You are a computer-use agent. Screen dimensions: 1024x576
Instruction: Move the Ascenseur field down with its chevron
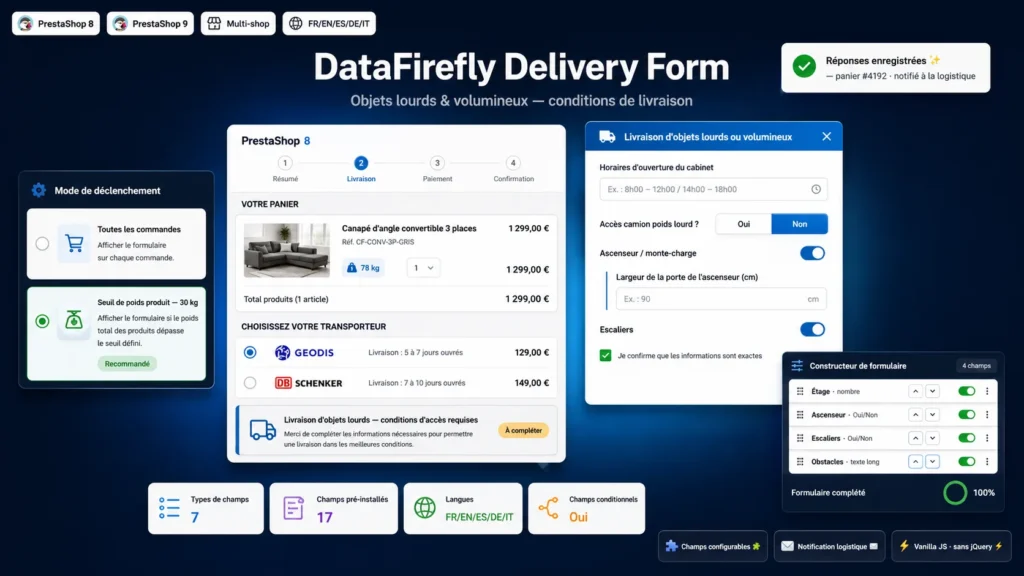[x=933, y=415]
